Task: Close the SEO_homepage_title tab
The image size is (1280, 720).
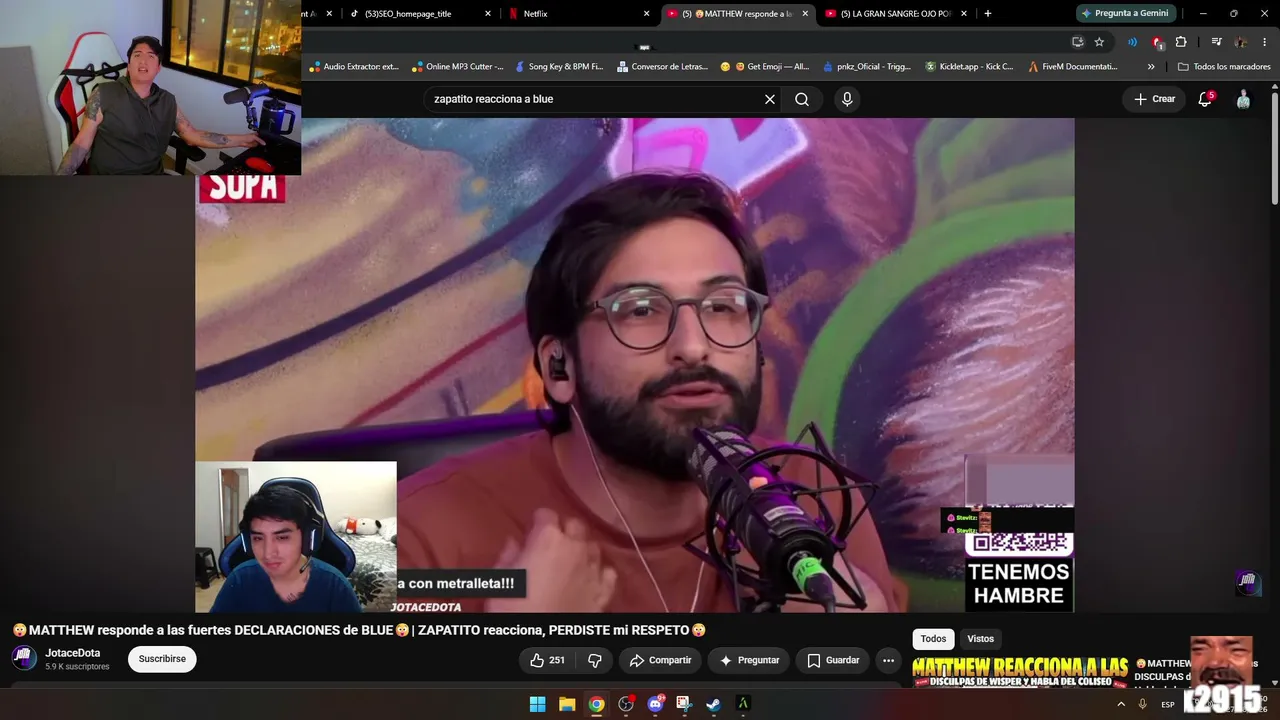Action: pos(488,13)
